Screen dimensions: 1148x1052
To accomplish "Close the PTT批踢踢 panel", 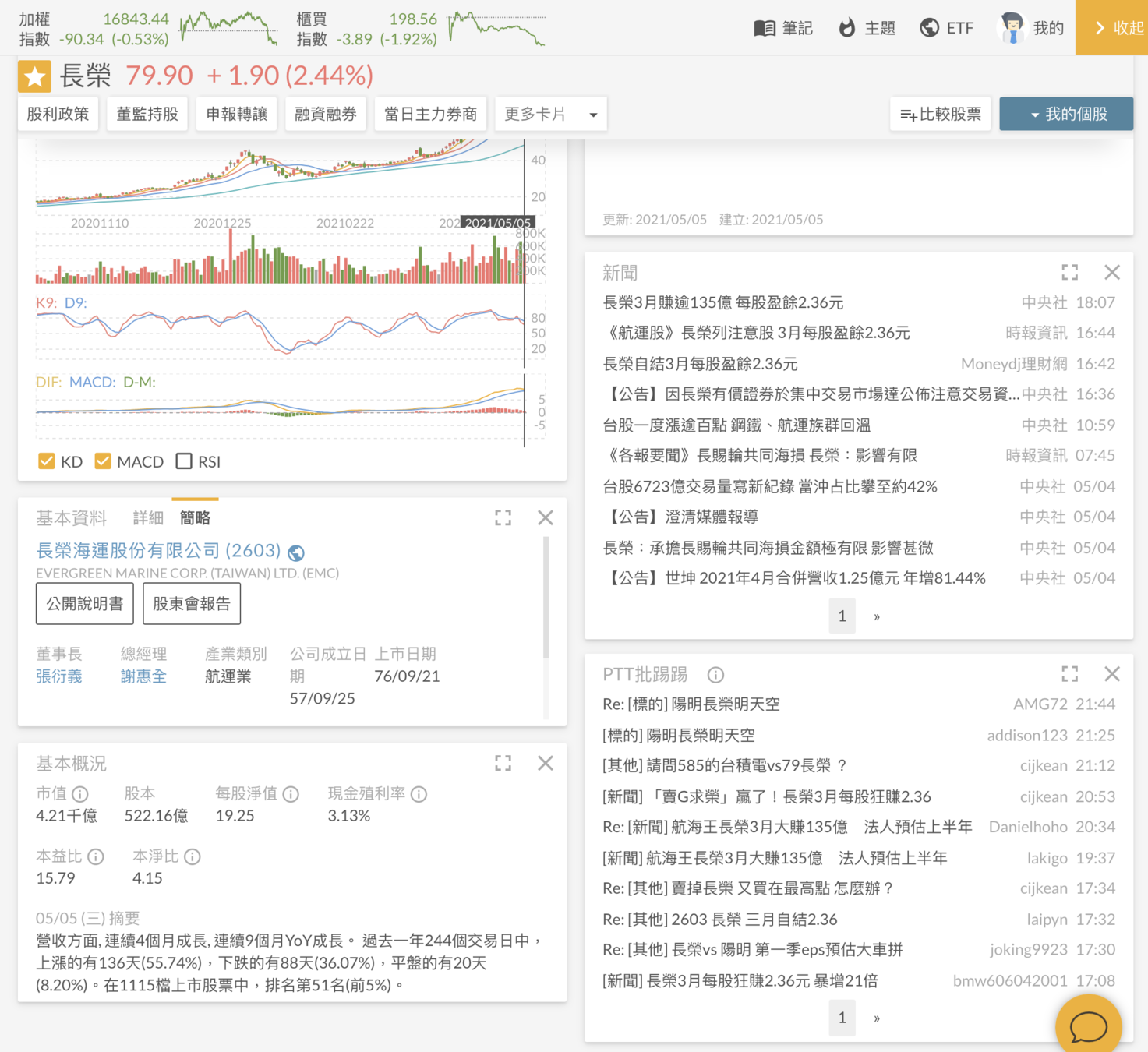I will (1112, 674).
